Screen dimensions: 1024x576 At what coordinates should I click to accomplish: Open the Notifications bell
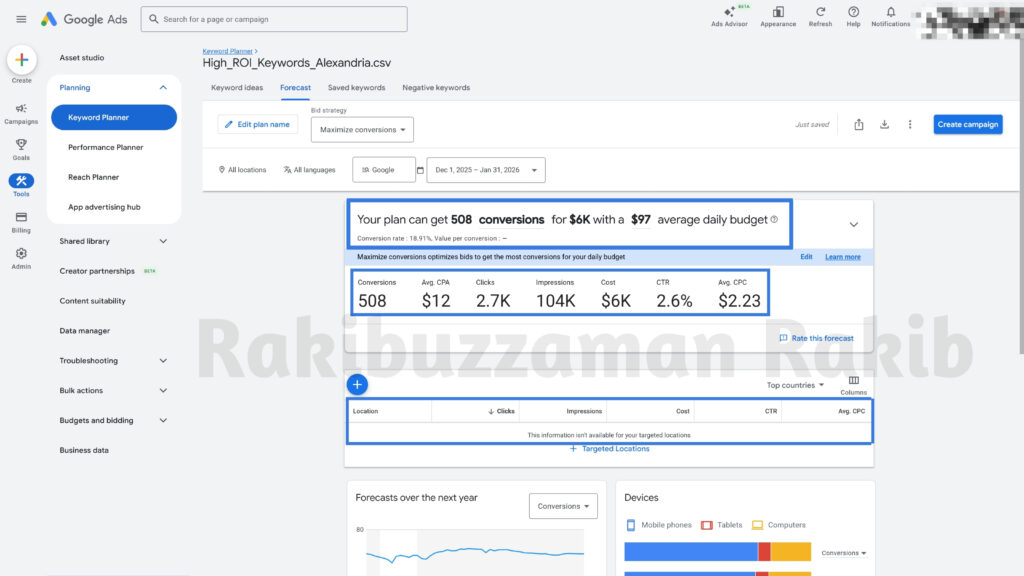tap(890, 12)
